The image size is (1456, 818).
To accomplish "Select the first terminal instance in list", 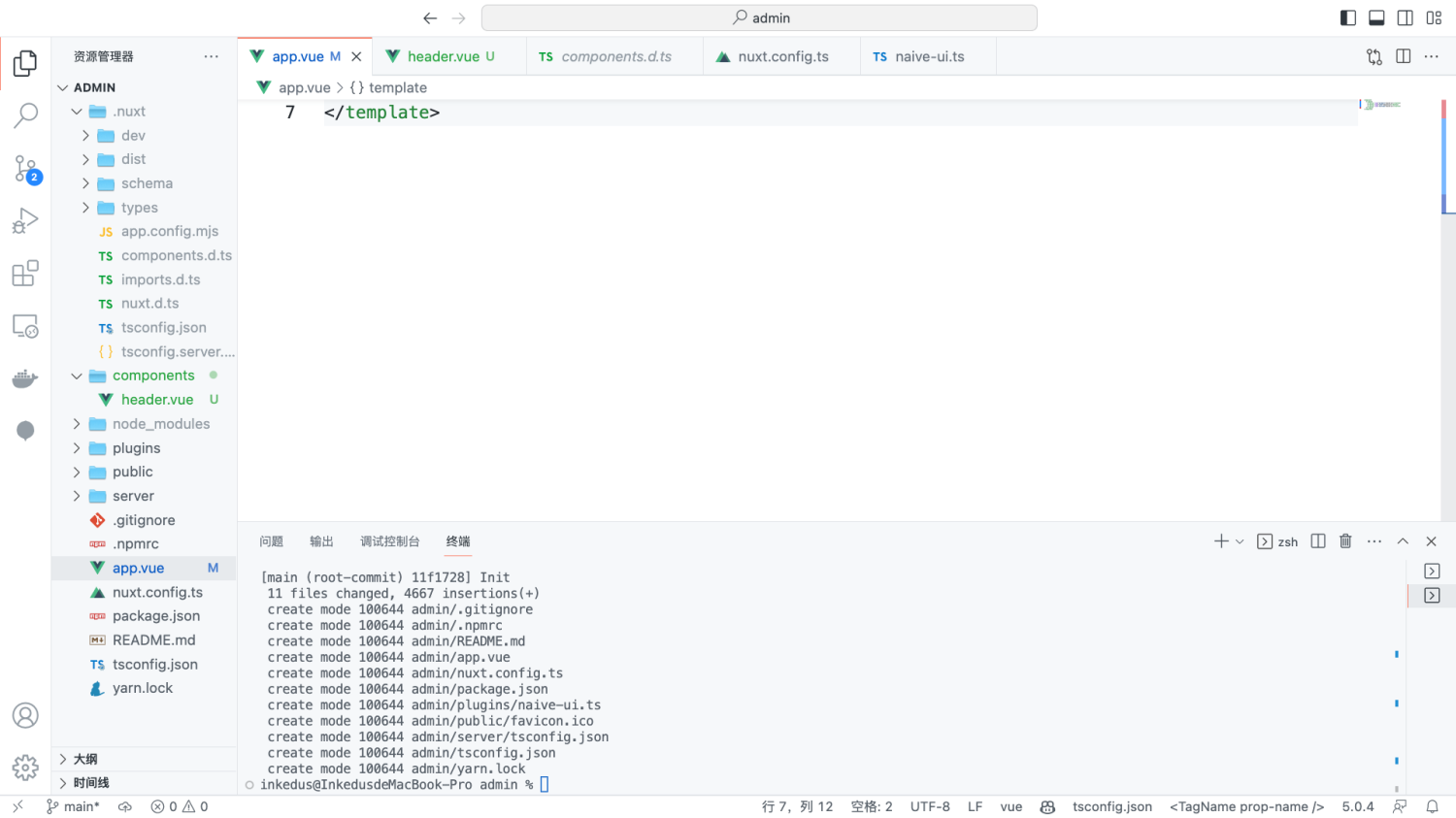I will coord(1432,571).
